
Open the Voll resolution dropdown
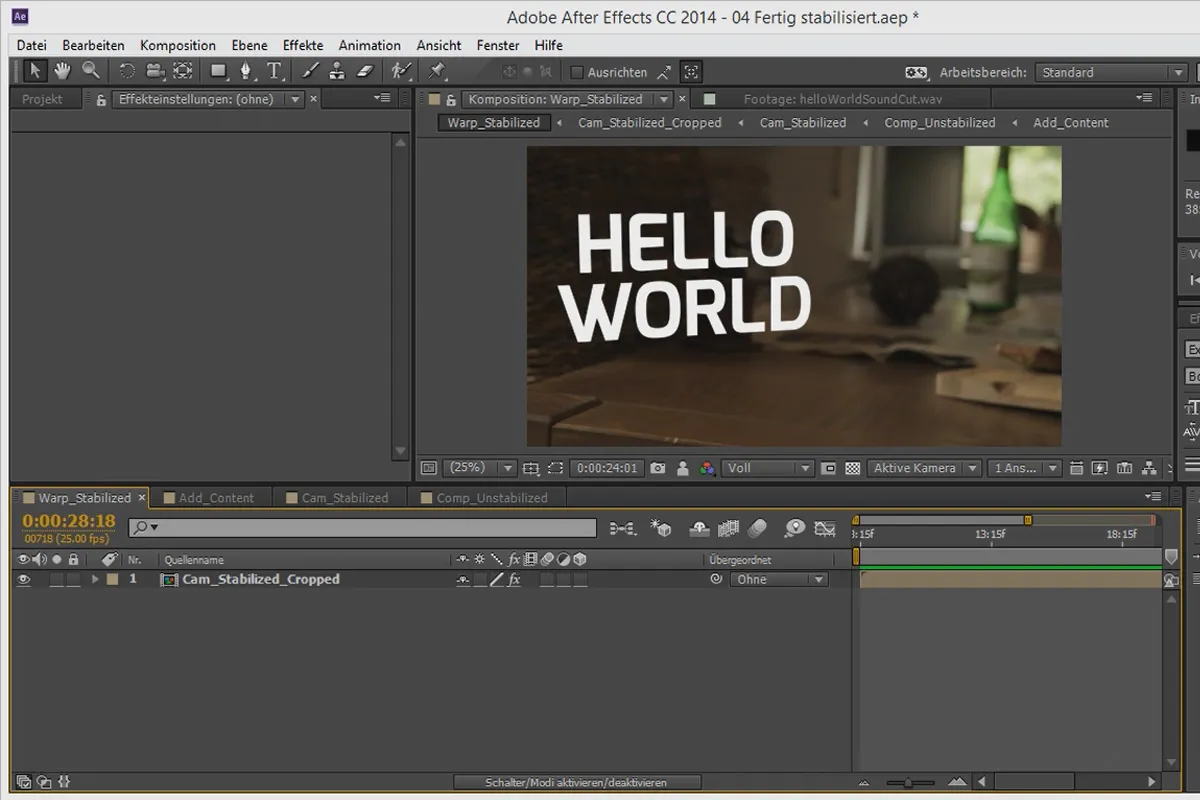pyautogui.click(x=769, y=468)
